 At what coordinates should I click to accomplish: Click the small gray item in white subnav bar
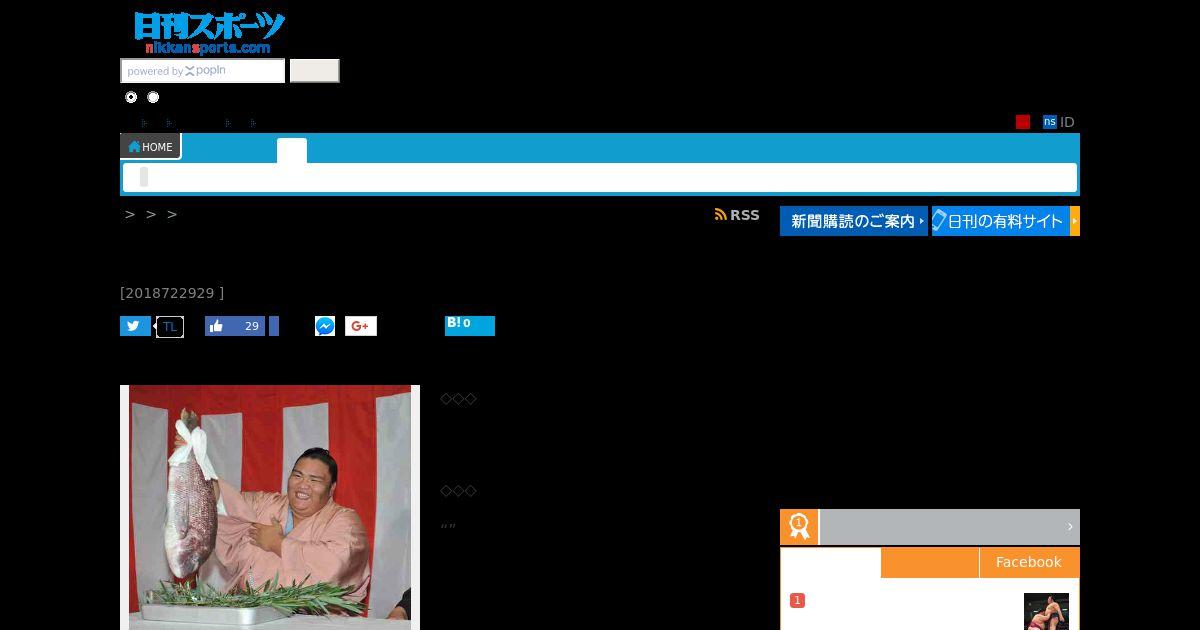pyautogui.click(x=144, y=177)
